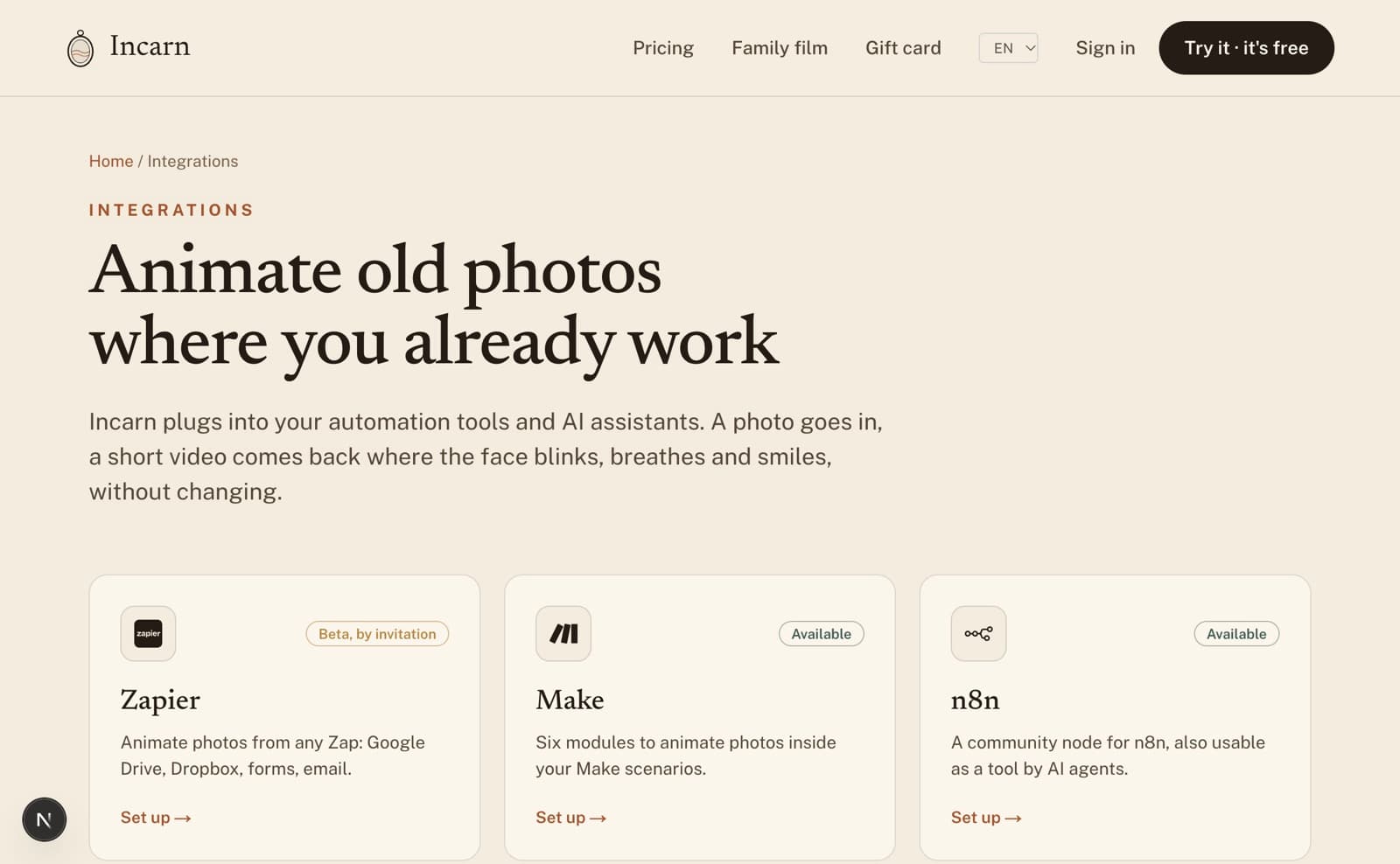Click the INTEGRATIONS eyebrow label
Image resolution: width=1400 pixels, height=864 pixels.
pyautogui.click(x=171, y=210)
